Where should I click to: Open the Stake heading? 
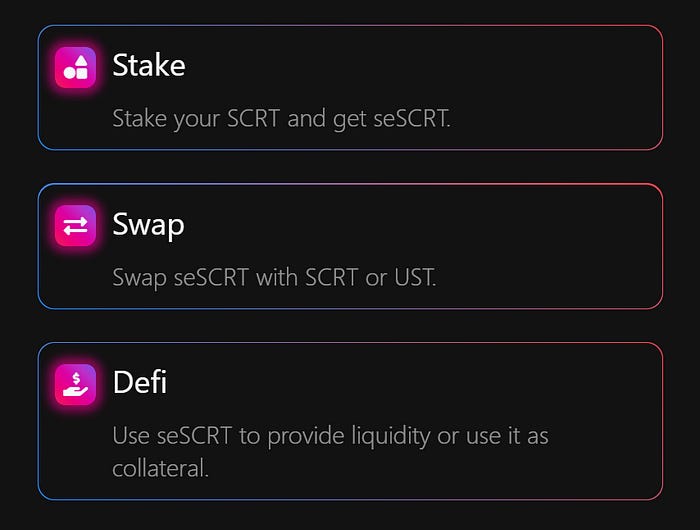pos(149,65)
